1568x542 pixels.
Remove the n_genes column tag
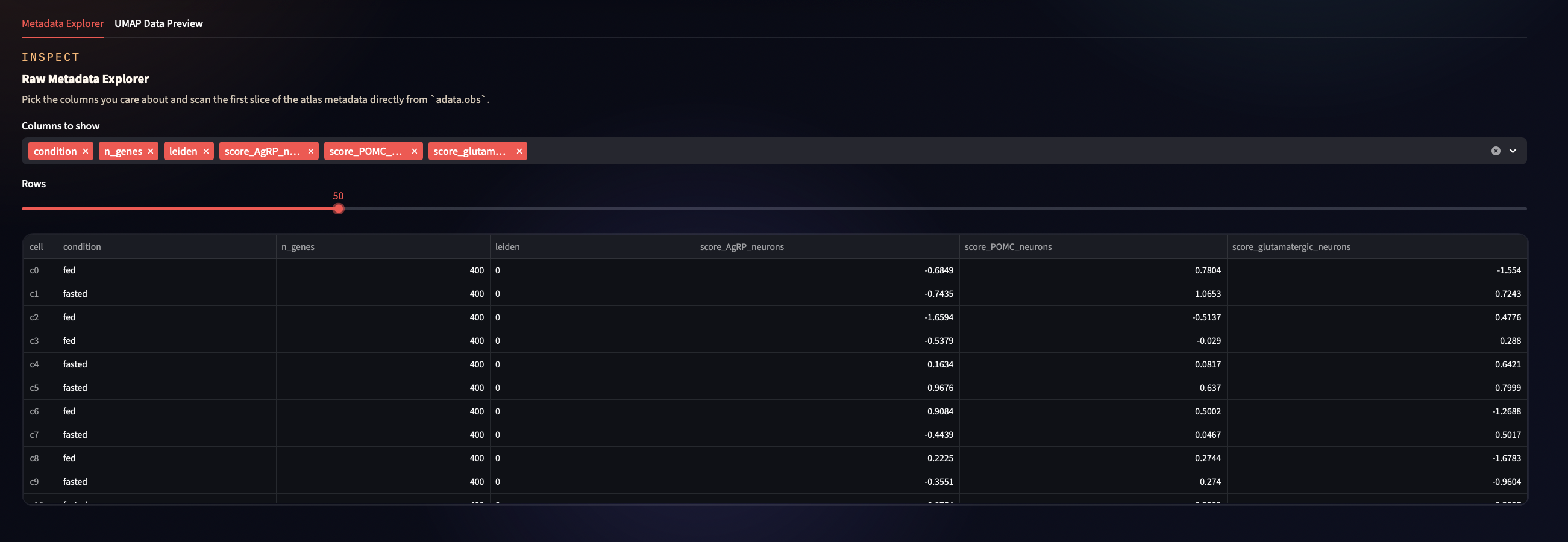(x=150, y=152)
